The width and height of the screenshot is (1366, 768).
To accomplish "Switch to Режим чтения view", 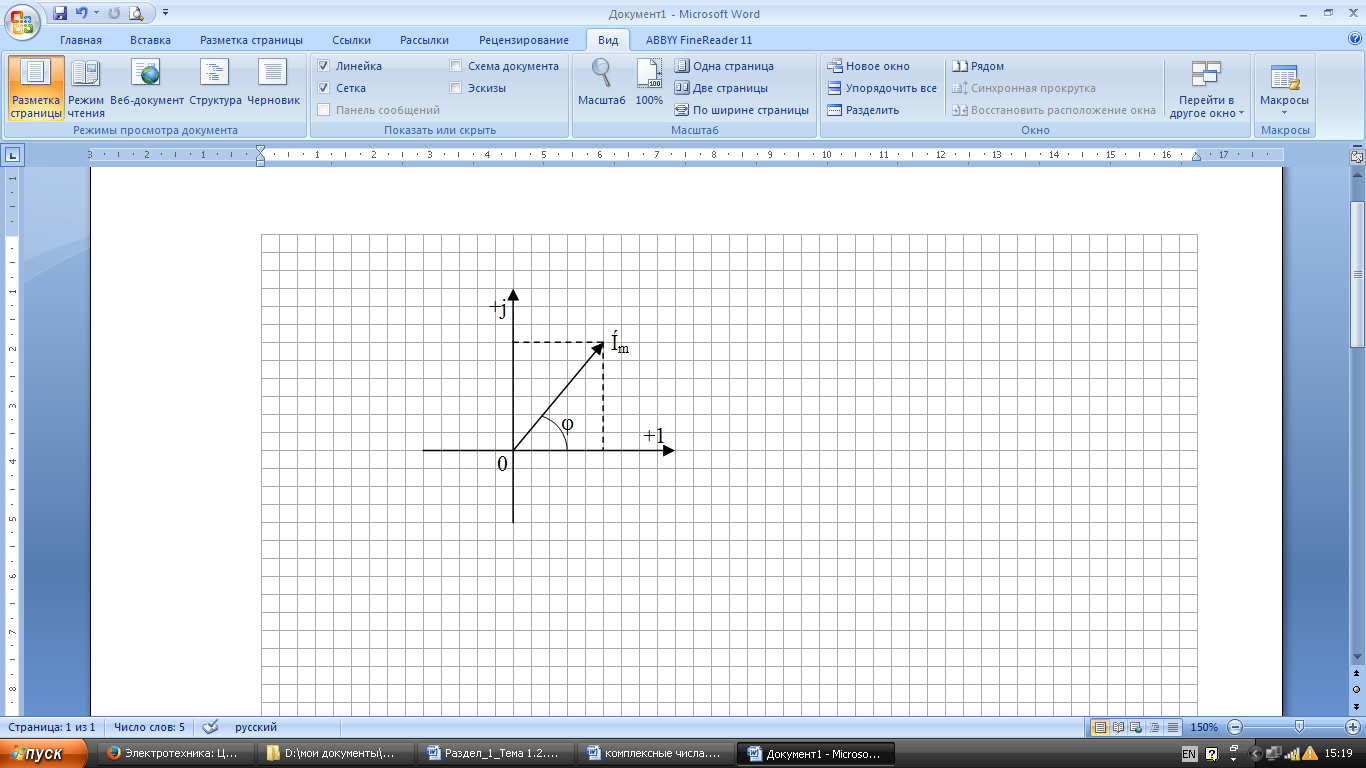I will click(86, 88).
